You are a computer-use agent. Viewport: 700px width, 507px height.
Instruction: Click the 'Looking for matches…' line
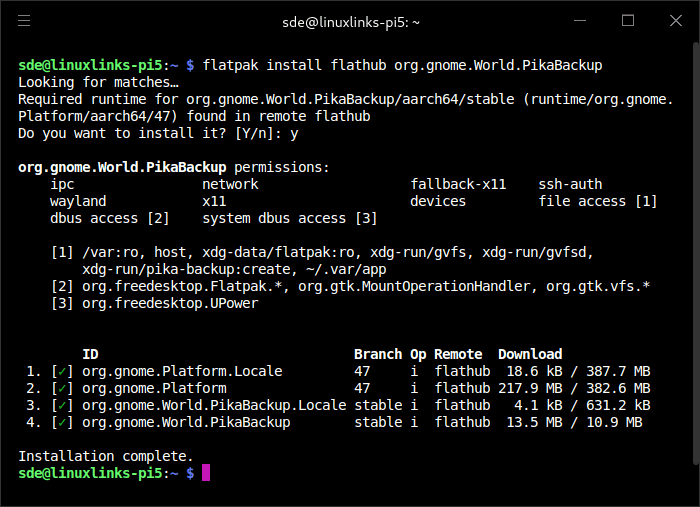(98, 82)
